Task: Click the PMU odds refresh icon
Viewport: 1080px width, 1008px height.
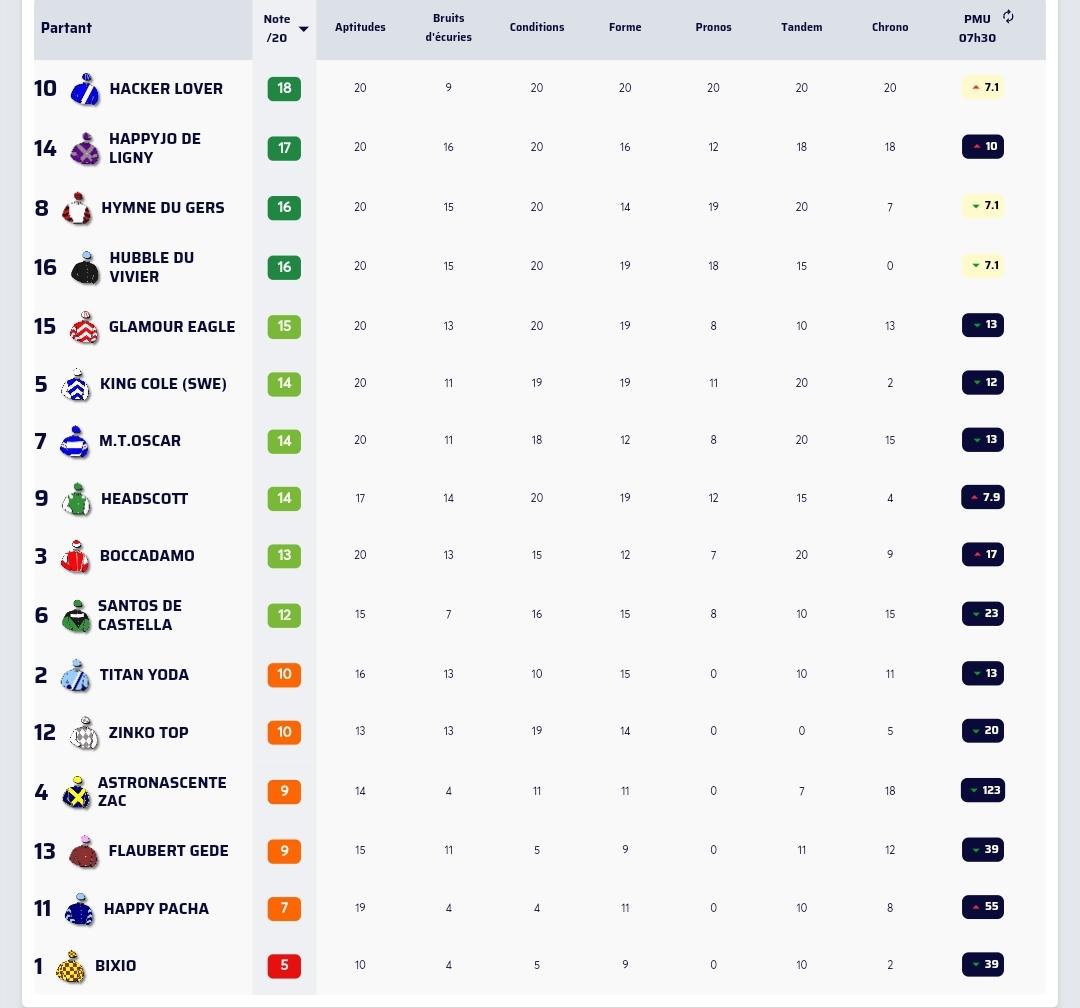Action: tap(1008, 17)
